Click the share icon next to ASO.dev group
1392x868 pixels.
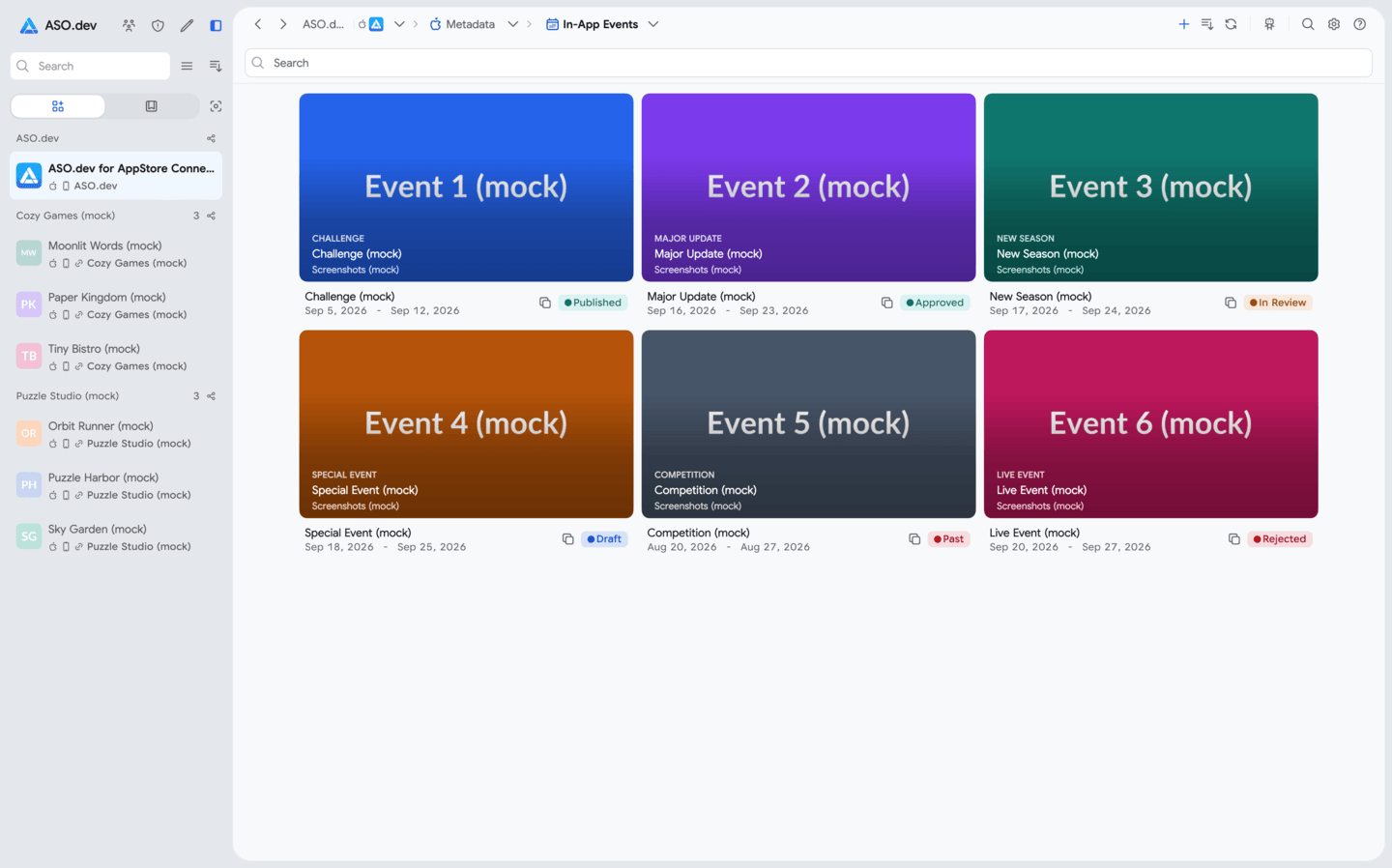pyautogui.click(x=211, y=138)
